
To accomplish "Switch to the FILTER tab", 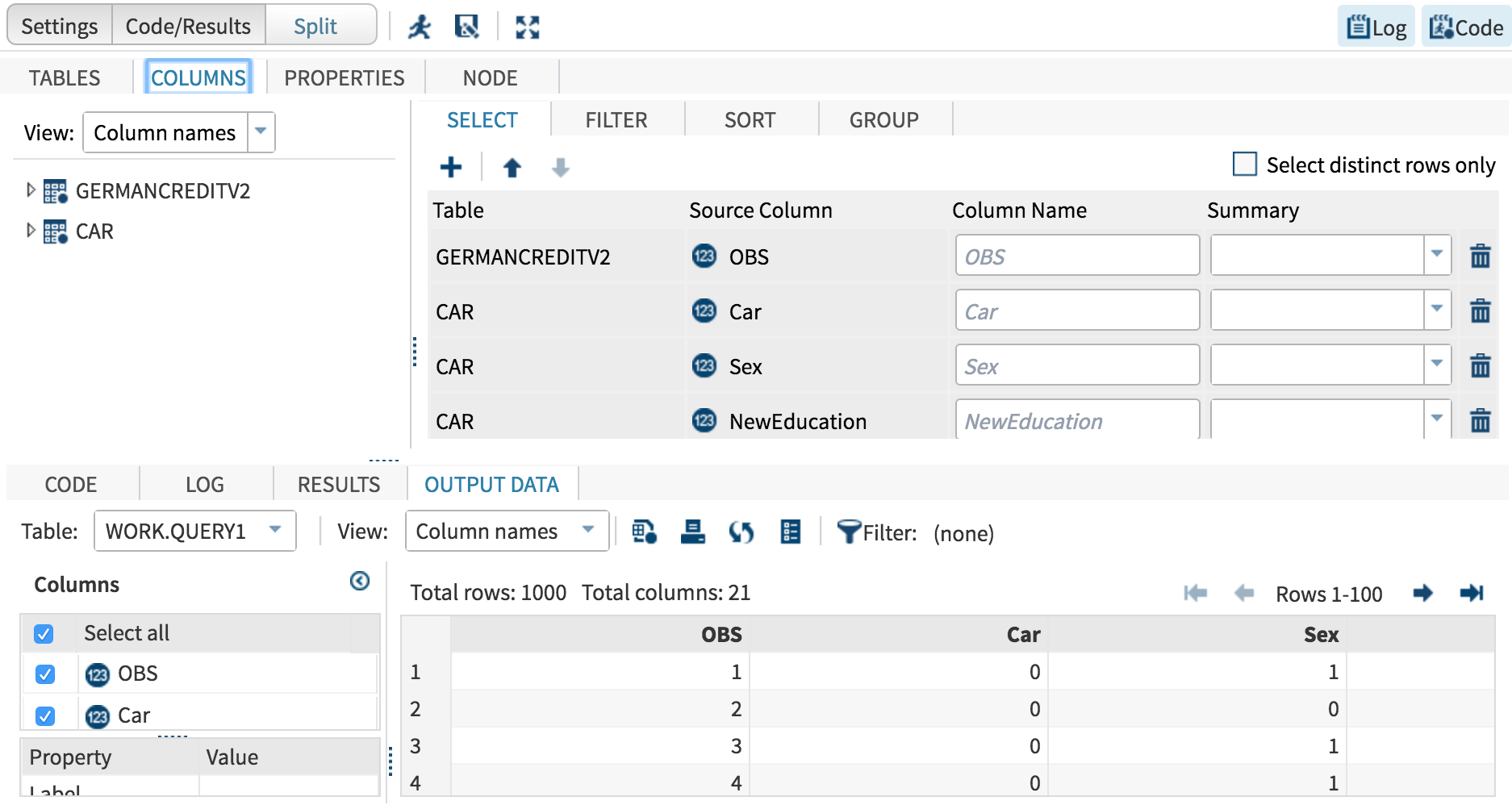I will pos(616,119).
